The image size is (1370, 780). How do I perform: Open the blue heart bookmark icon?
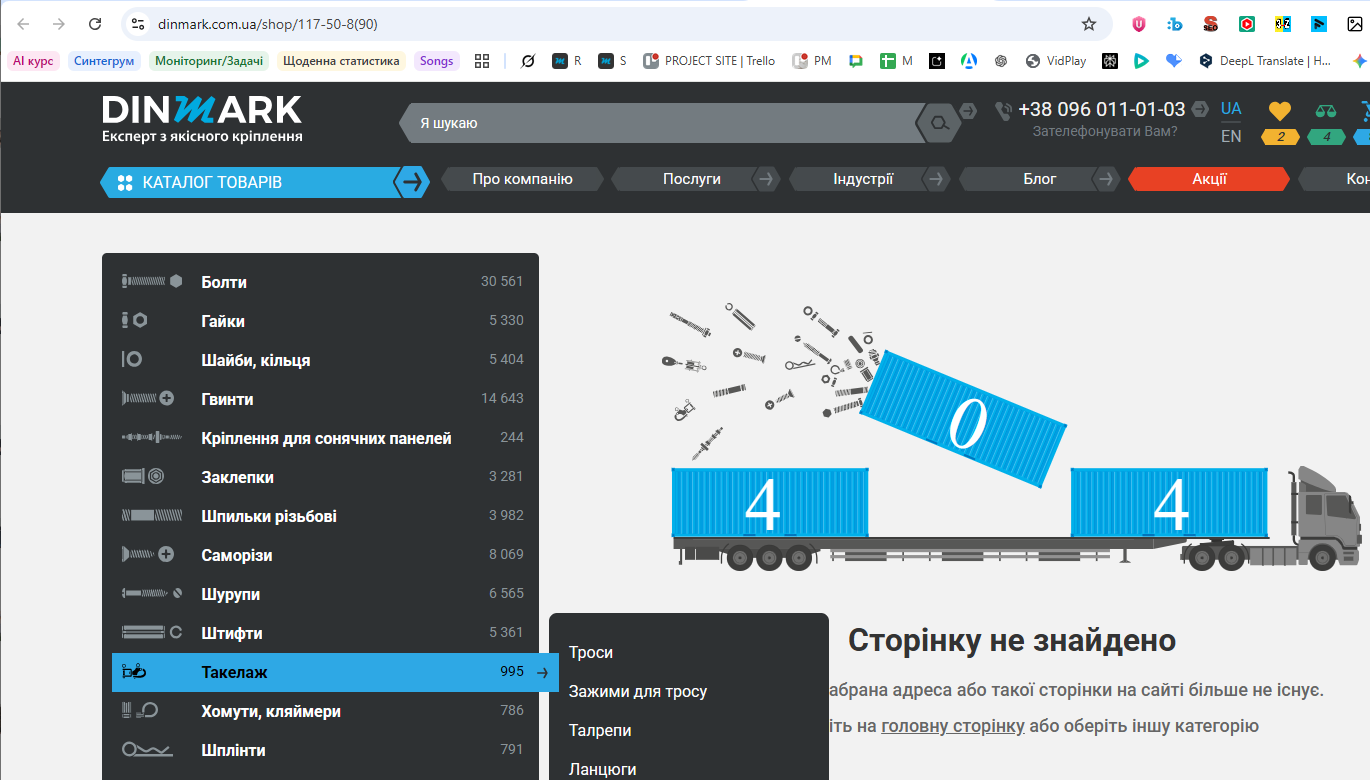click(1174, 61)
